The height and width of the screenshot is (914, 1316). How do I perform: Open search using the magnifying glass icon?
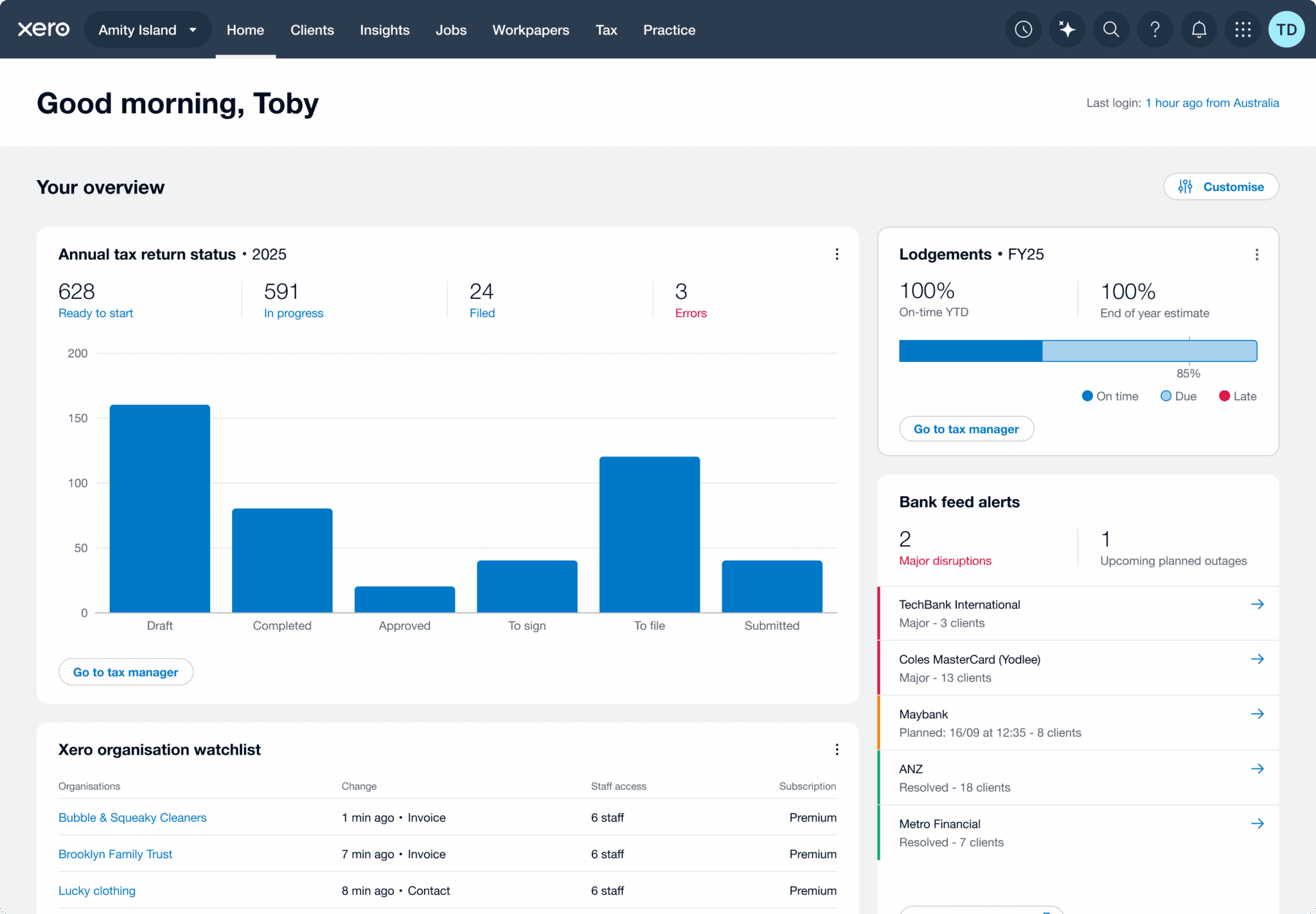(1110, 29)
